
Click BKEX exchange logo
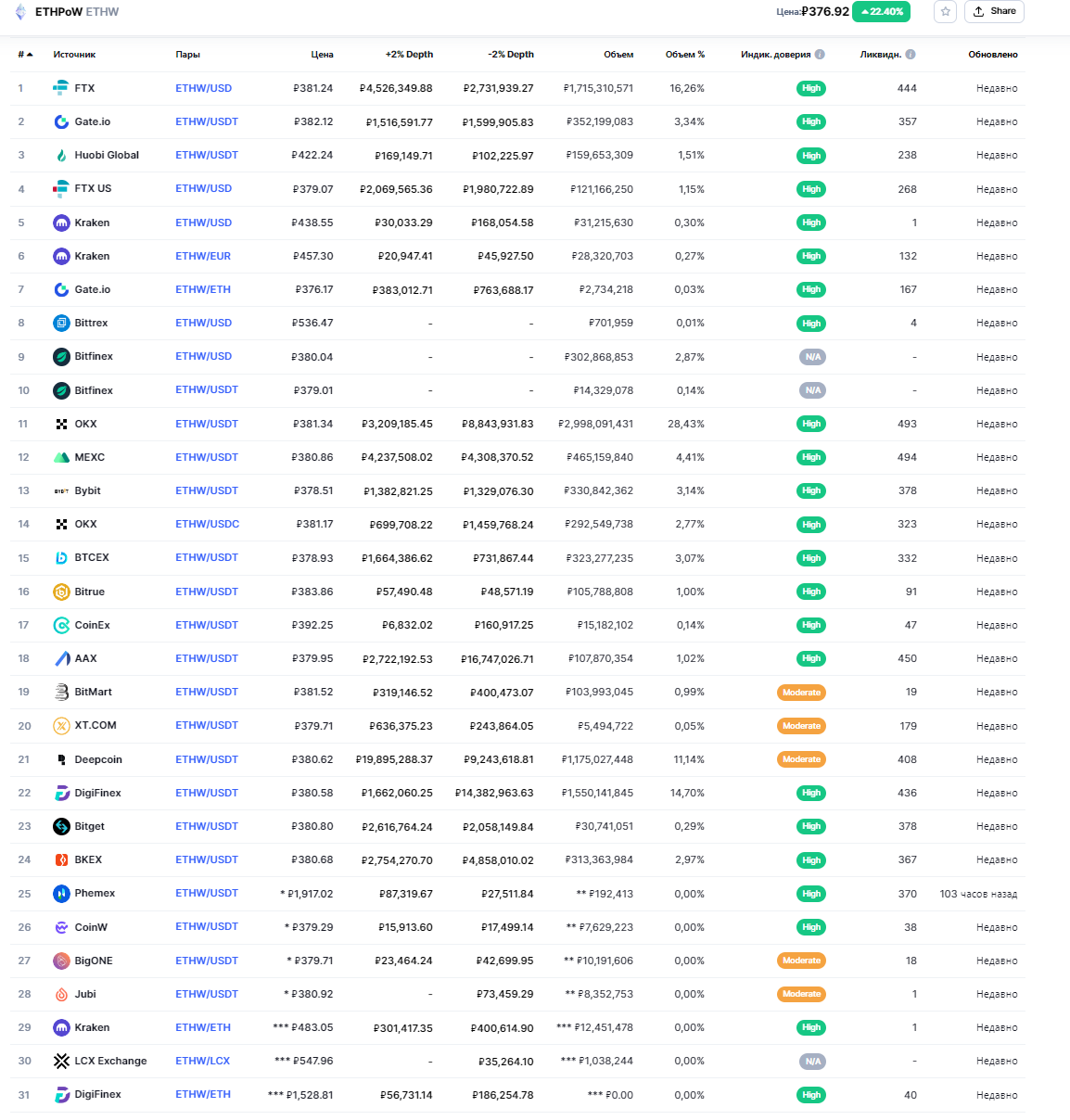click(x=61, y=859)
